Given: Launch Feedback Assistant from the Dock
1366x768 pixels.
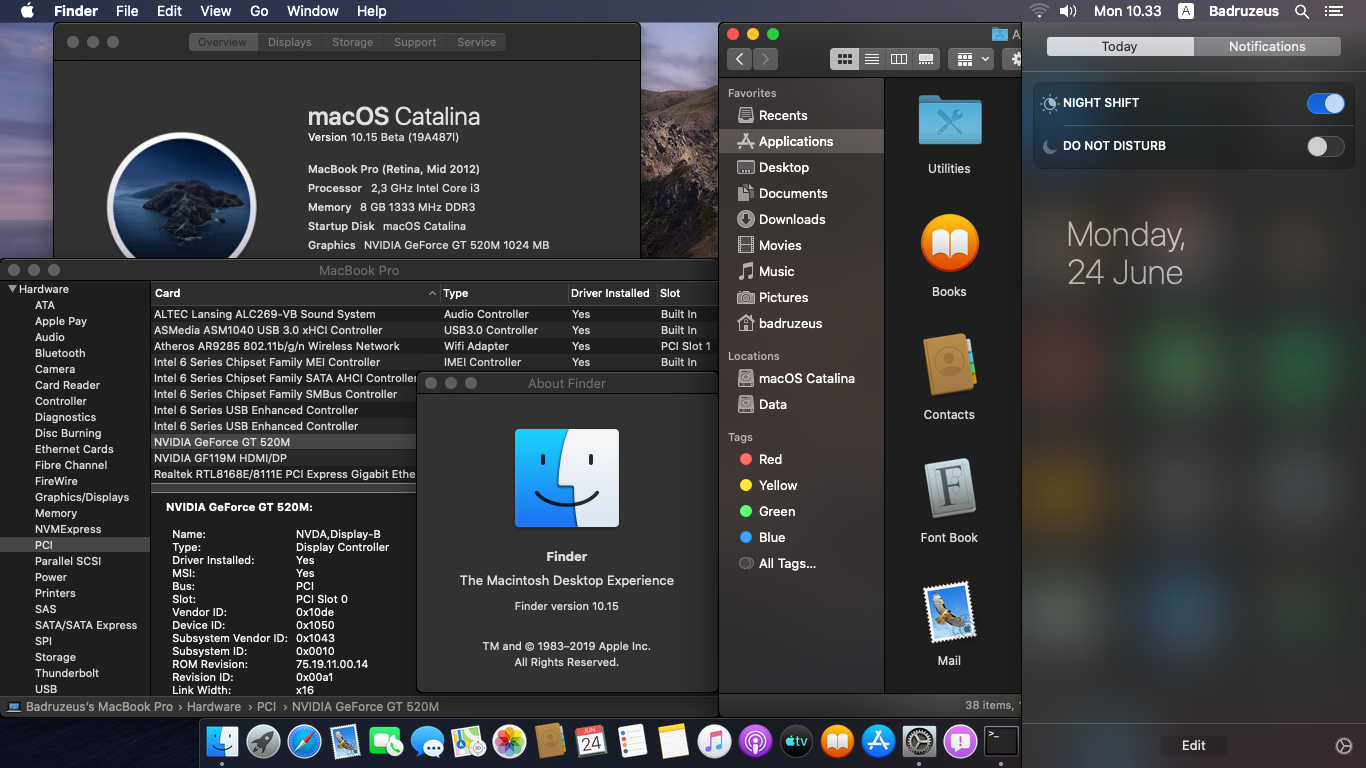Looking at the screenshot, I should pos(960,741).
